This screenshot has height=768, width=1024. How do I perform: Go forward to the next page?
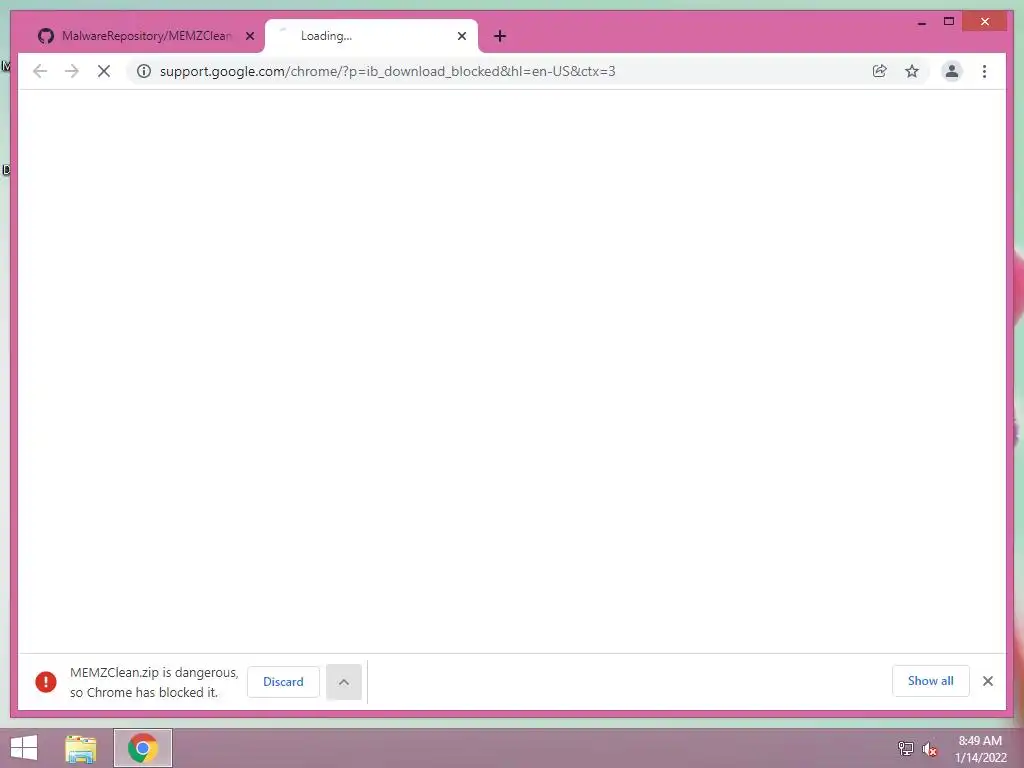coord(72,71)
